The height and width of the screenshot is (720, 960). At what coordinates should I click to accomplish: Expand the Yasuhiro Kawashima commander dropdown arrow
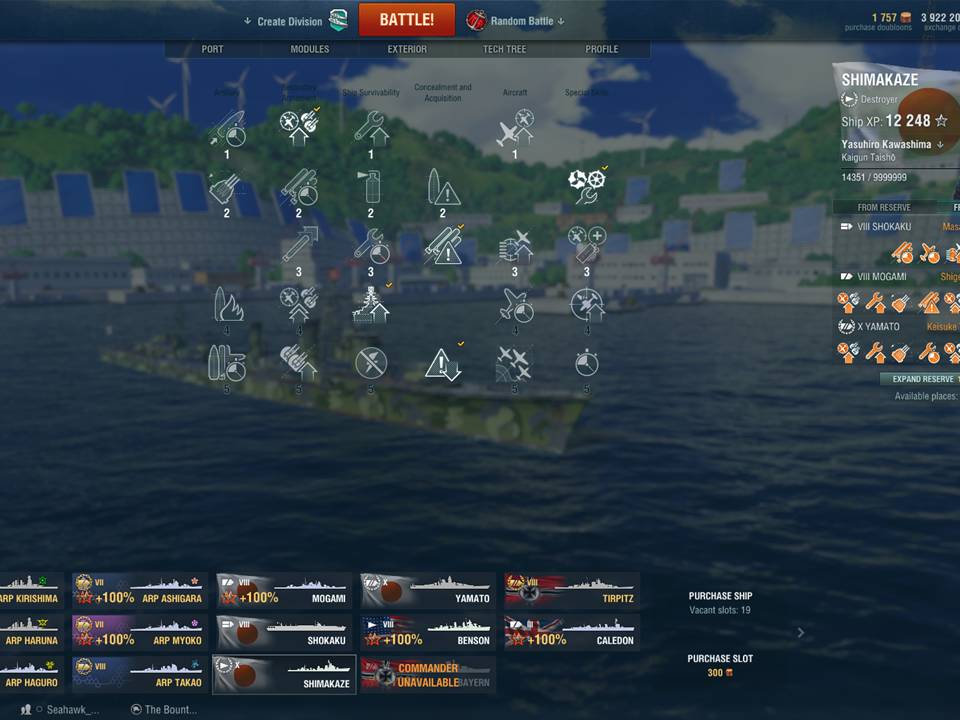pyautogui.click(x=940, y=144)
